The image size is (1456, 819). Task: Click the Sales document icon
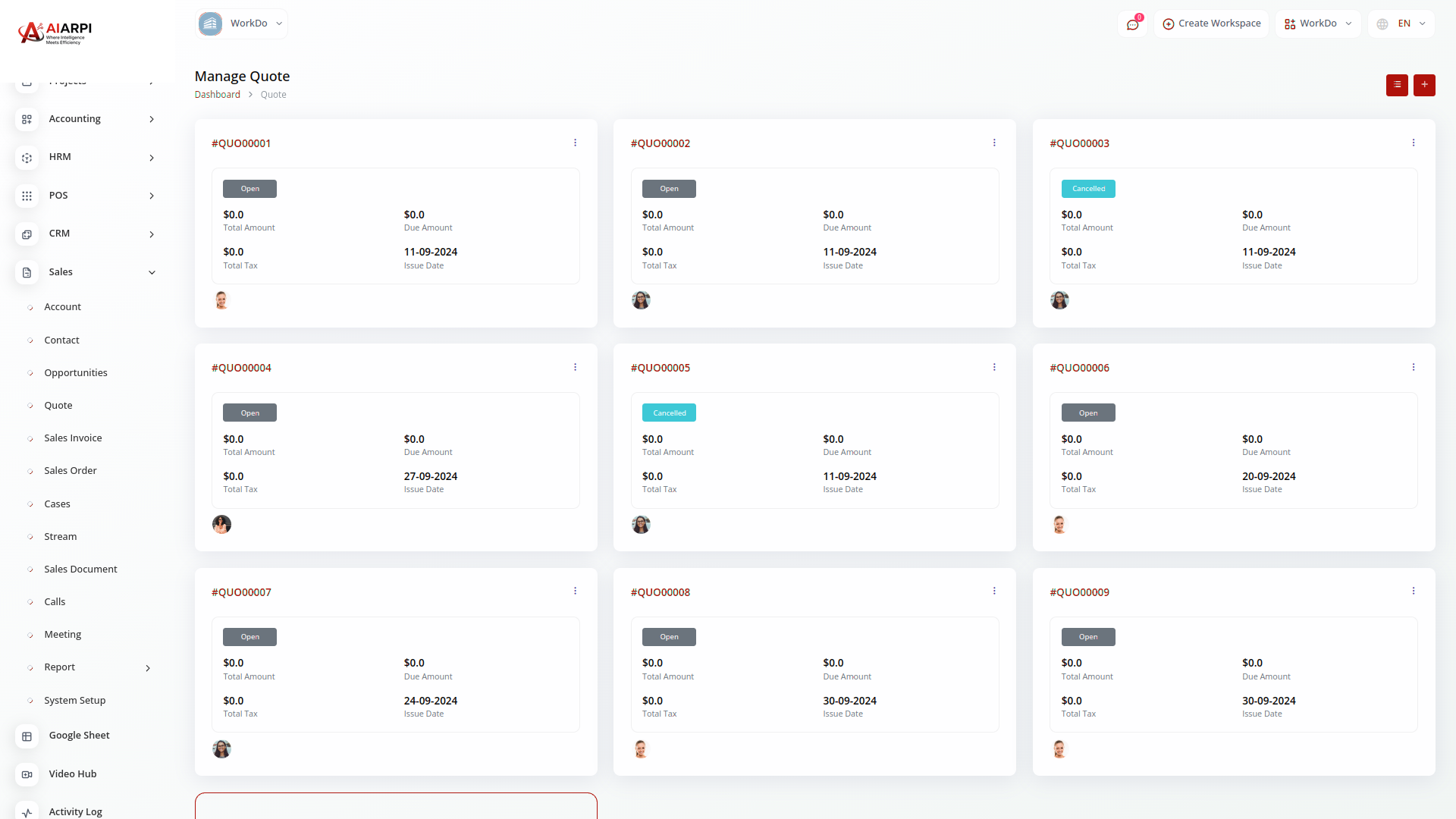(x=27, y=272)
